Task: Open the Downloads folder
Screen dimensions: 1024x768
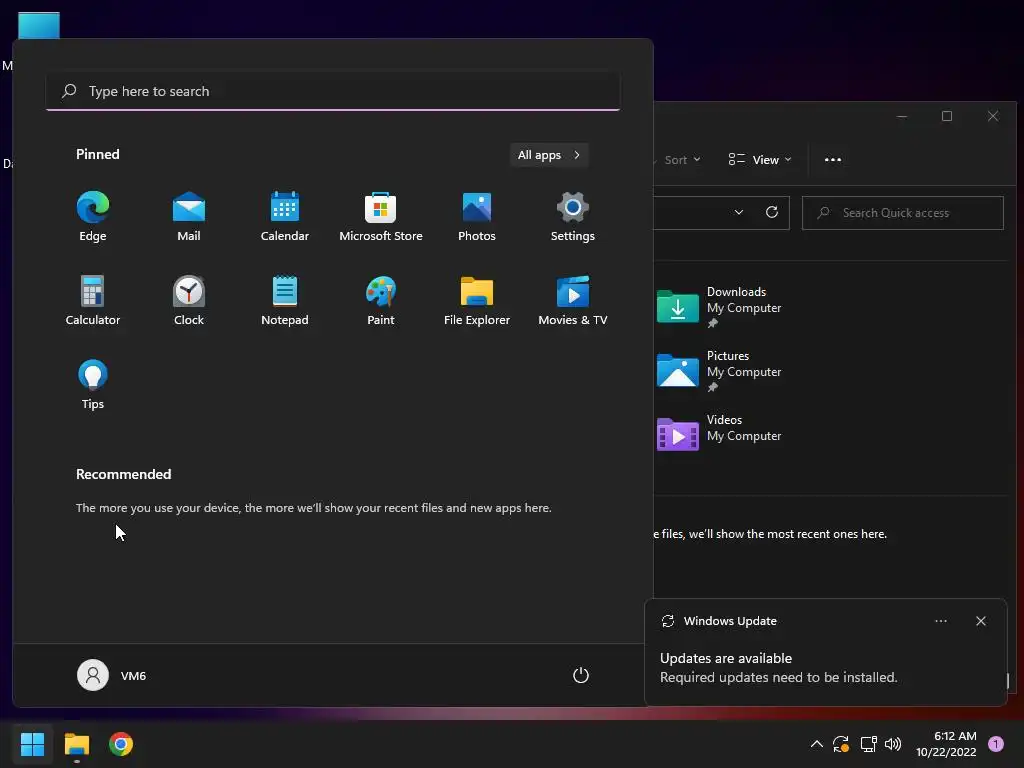Action: click(718, 307)
